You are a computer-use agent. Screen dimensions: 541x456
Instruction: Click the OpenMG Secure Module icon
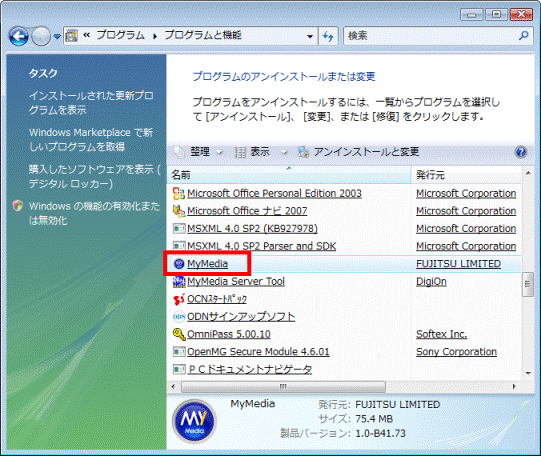click(x=179, y=351)
